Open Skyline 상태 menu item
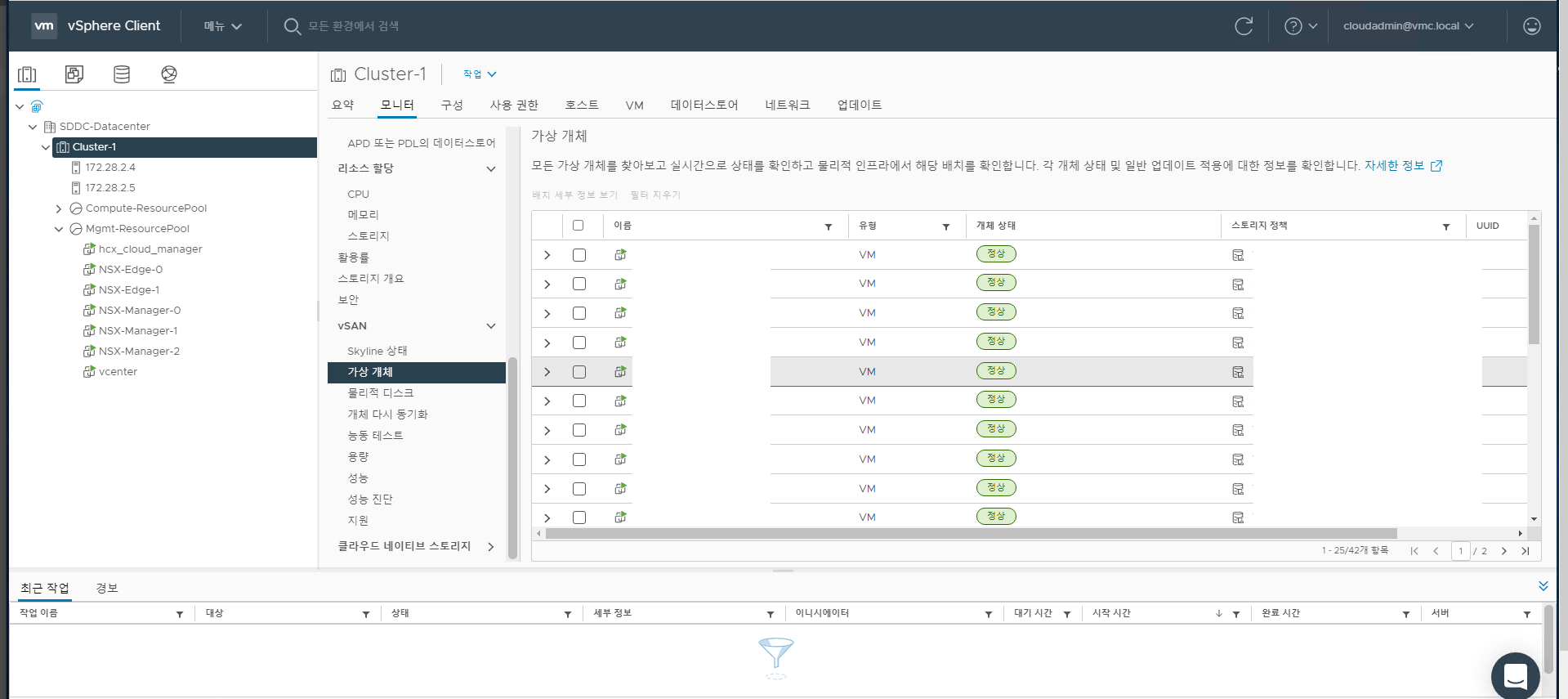This screenshot has height=699, width=1568. (377, 351)
